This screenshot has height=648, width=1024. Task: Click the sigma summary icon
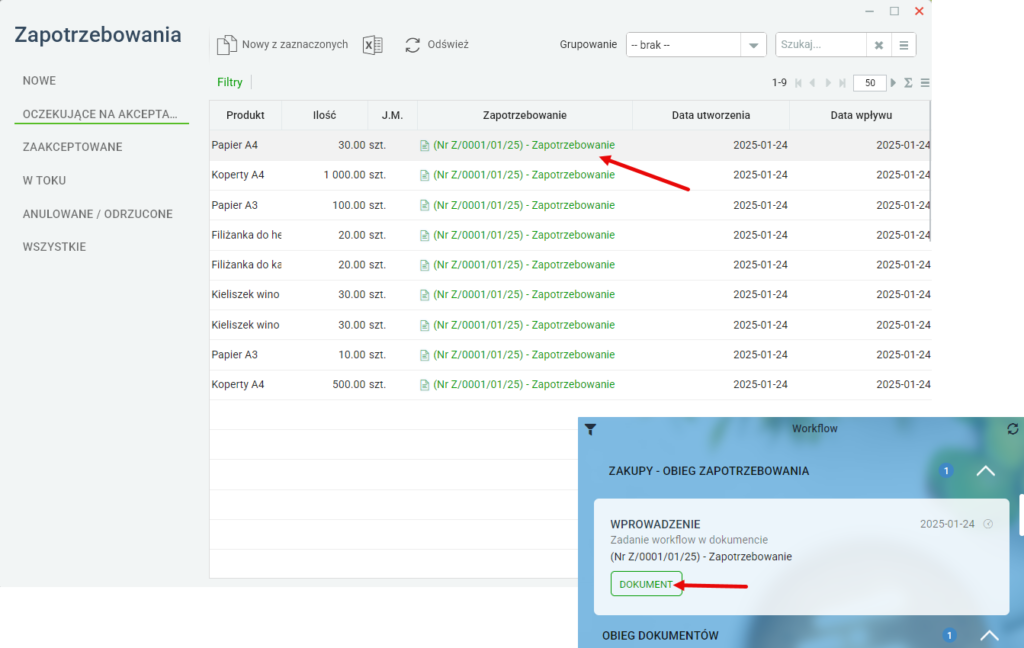click(x=908, y=83)
